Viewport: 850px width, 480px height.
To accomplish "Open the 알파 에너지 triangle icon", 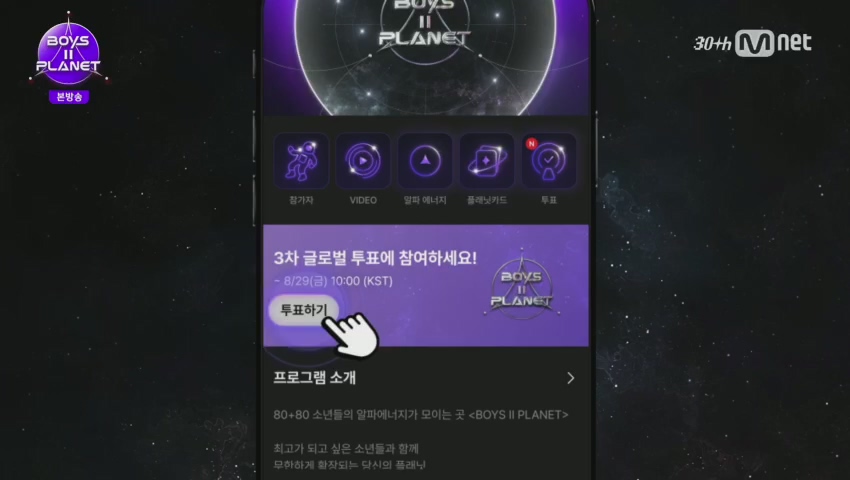I will tap(425, 161).
